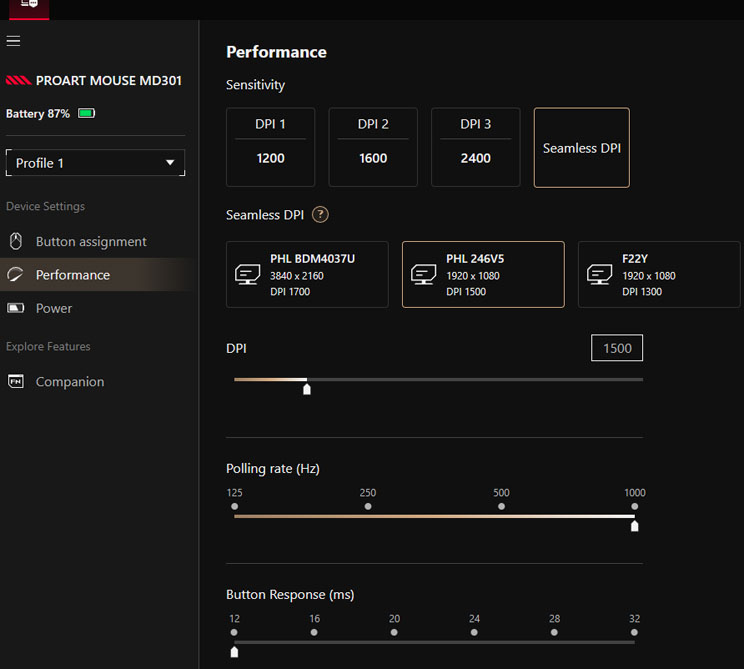This screenshot has width=744, height=669.
Task: Click the battery icon beside Power
Action: point(15,308)
